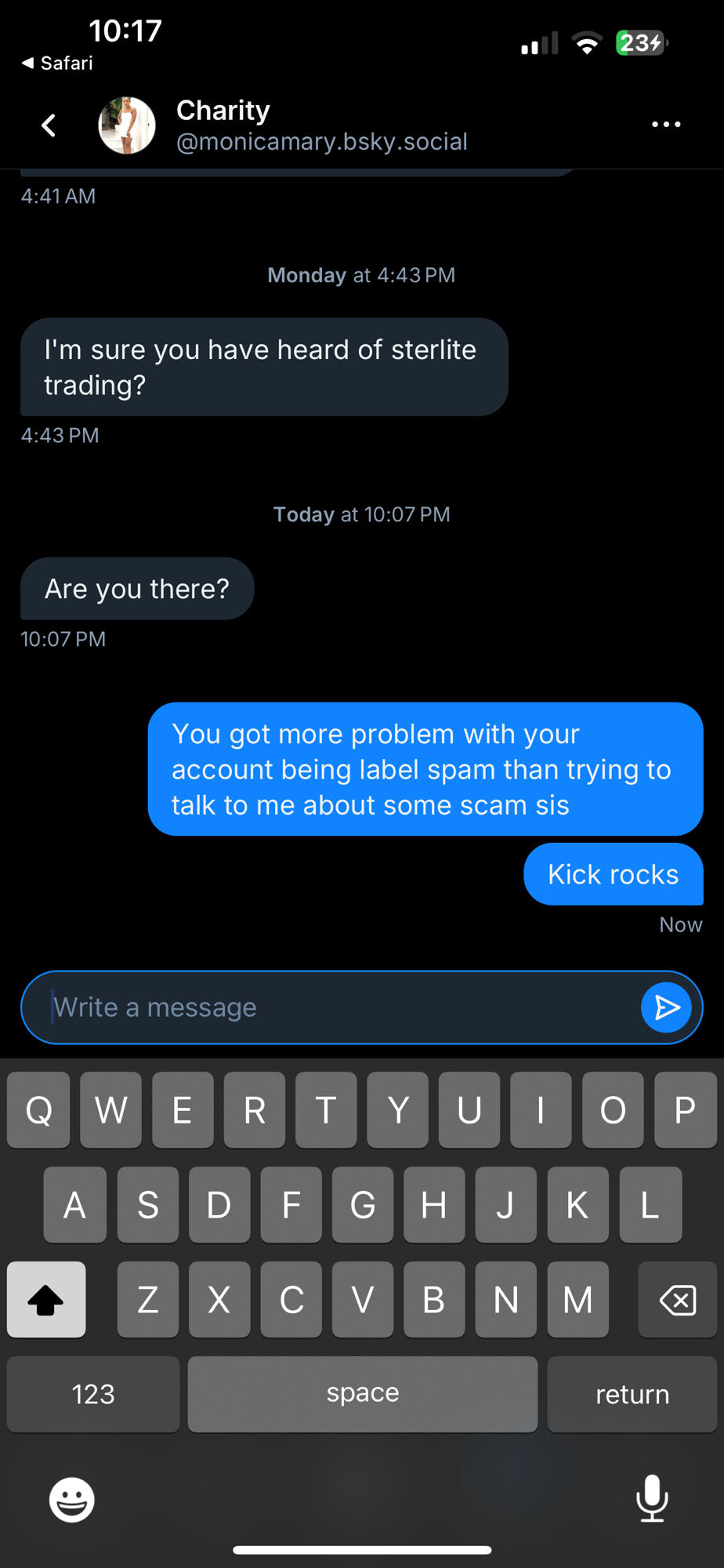Tap the sterlite trading message bubble
This screenshot has width=724, height=1568.
pyautogui.click(x=264, y=367)
